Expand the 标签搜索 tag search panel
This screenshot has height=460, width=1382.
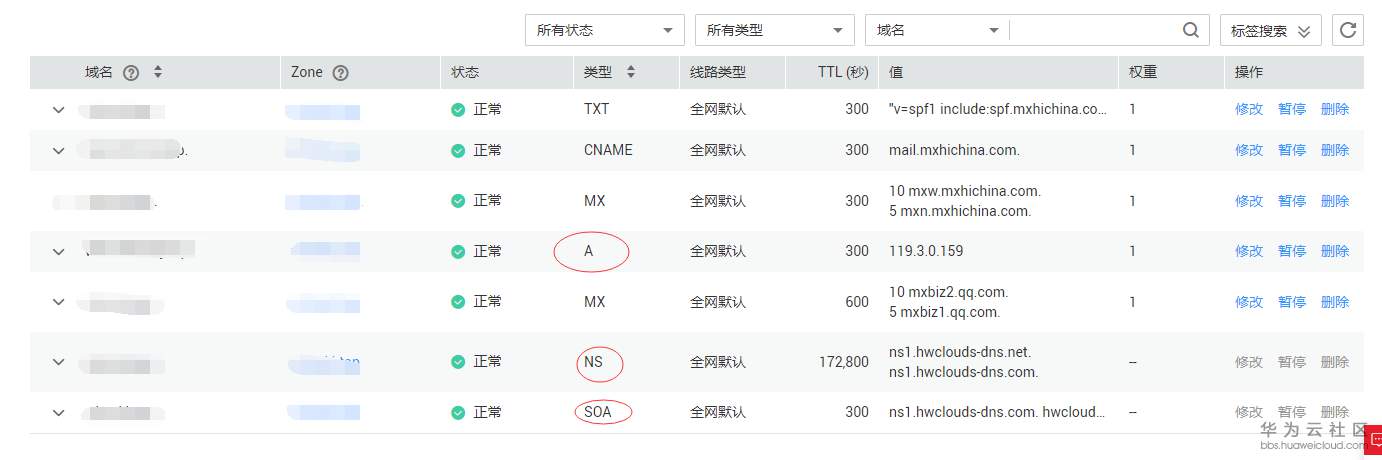(x=1270, y=30)
